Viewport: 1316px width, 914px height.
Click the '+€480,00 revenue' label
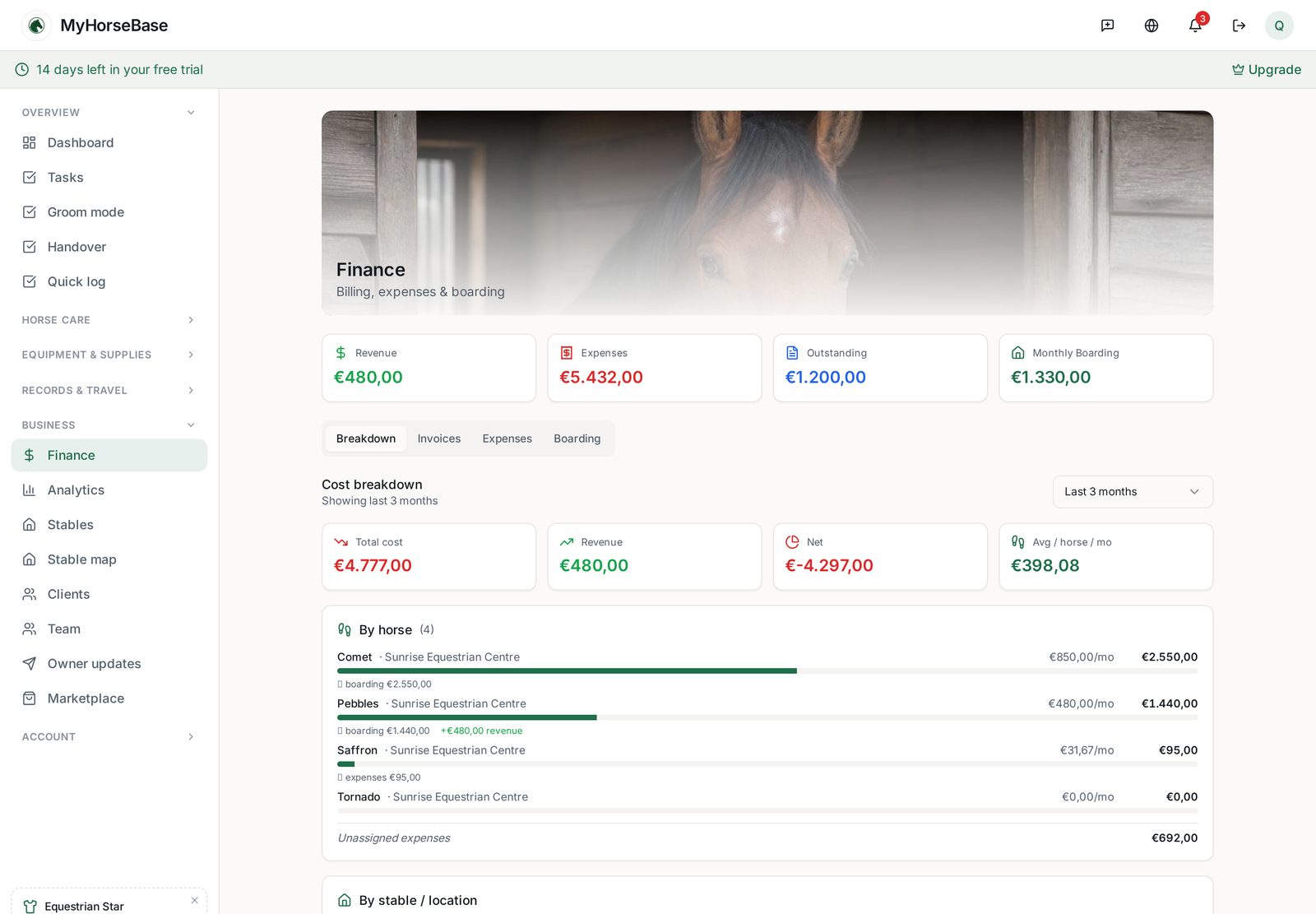481,731
